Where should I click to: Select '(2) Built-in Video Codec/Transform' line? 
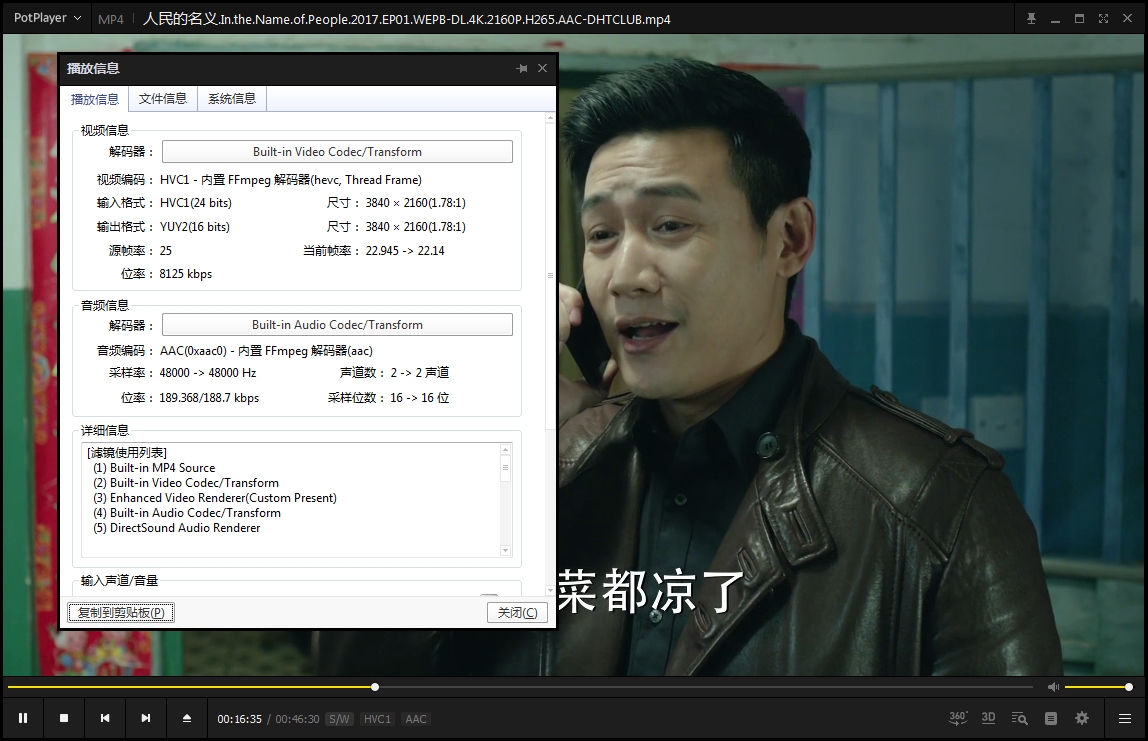(x=186, y=483)
